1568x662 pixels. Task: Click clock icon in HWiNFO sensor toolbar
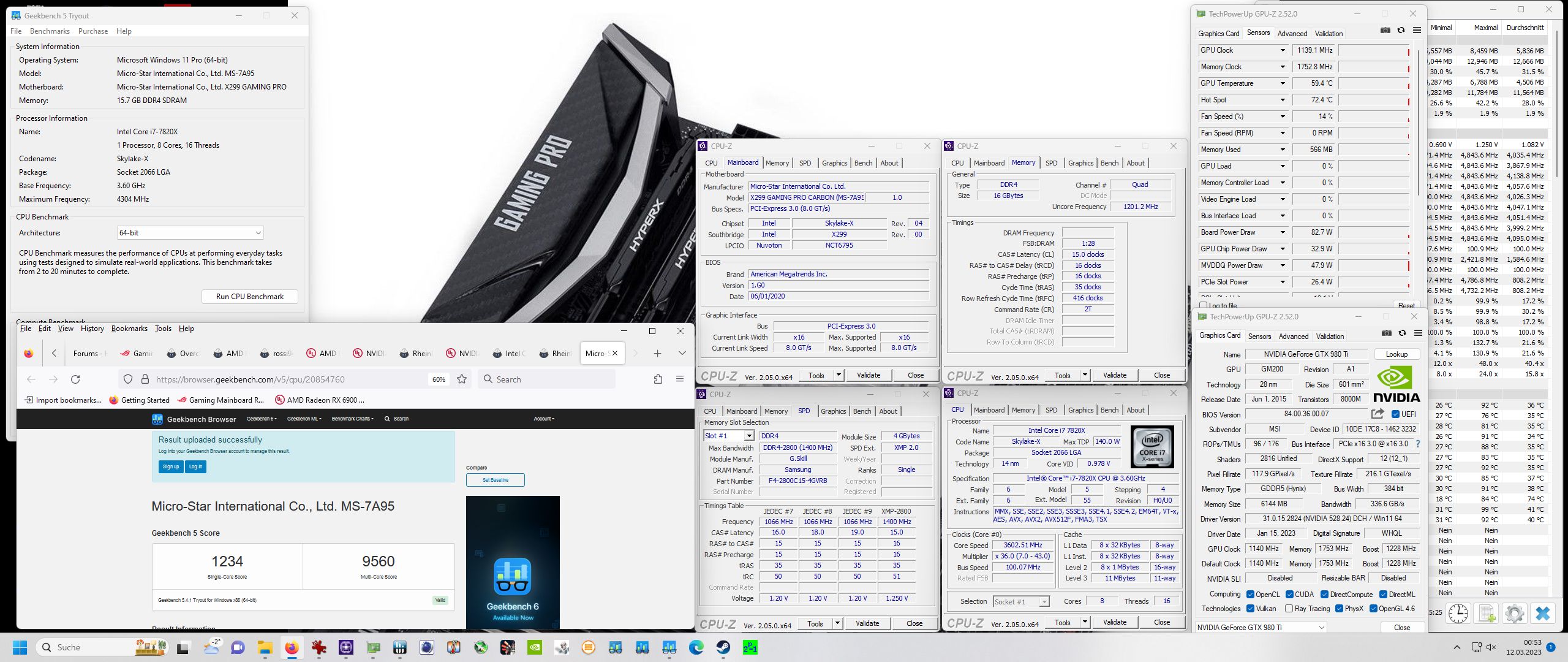click(x=1458, y=613)
